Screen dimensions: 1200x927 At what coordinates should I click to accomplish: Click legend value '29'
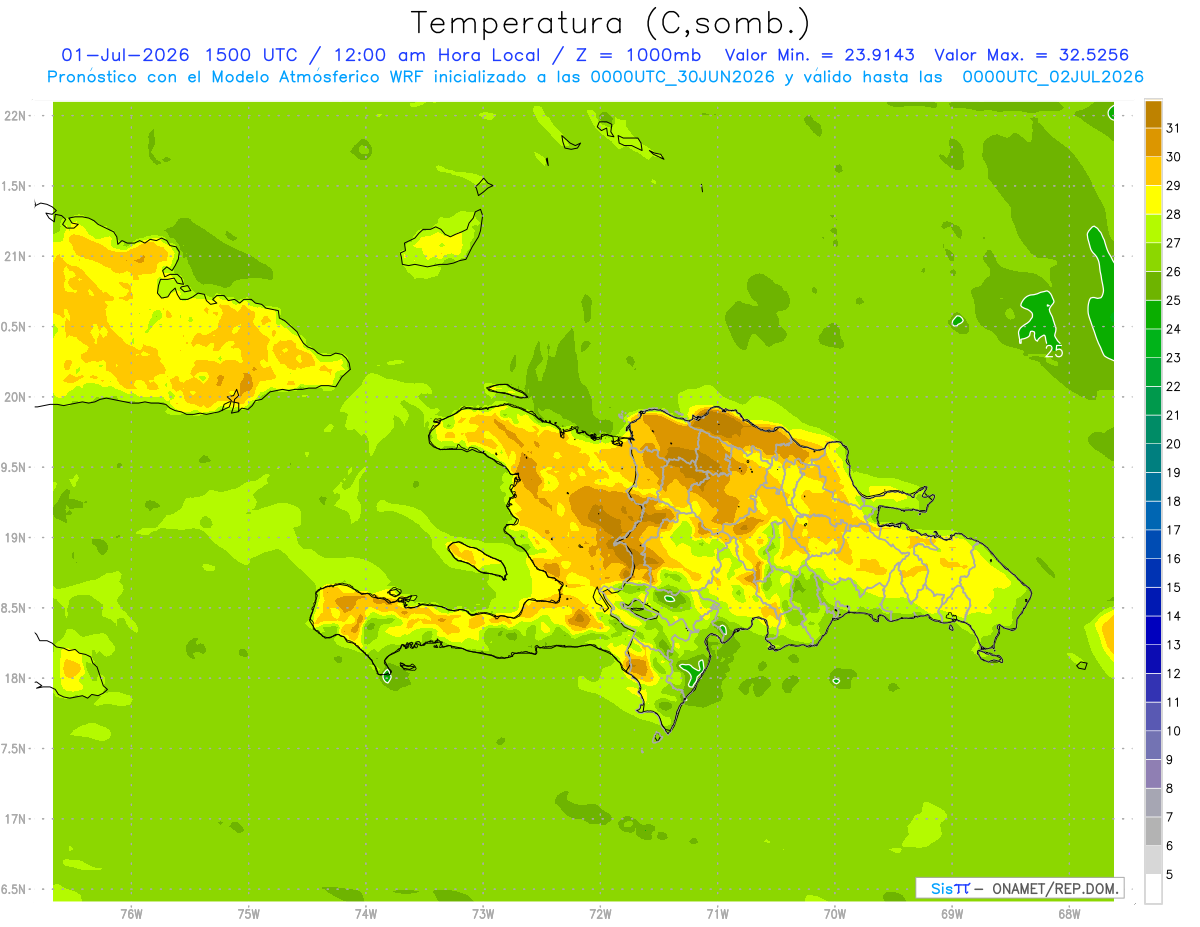click(x=1173, y=186)
